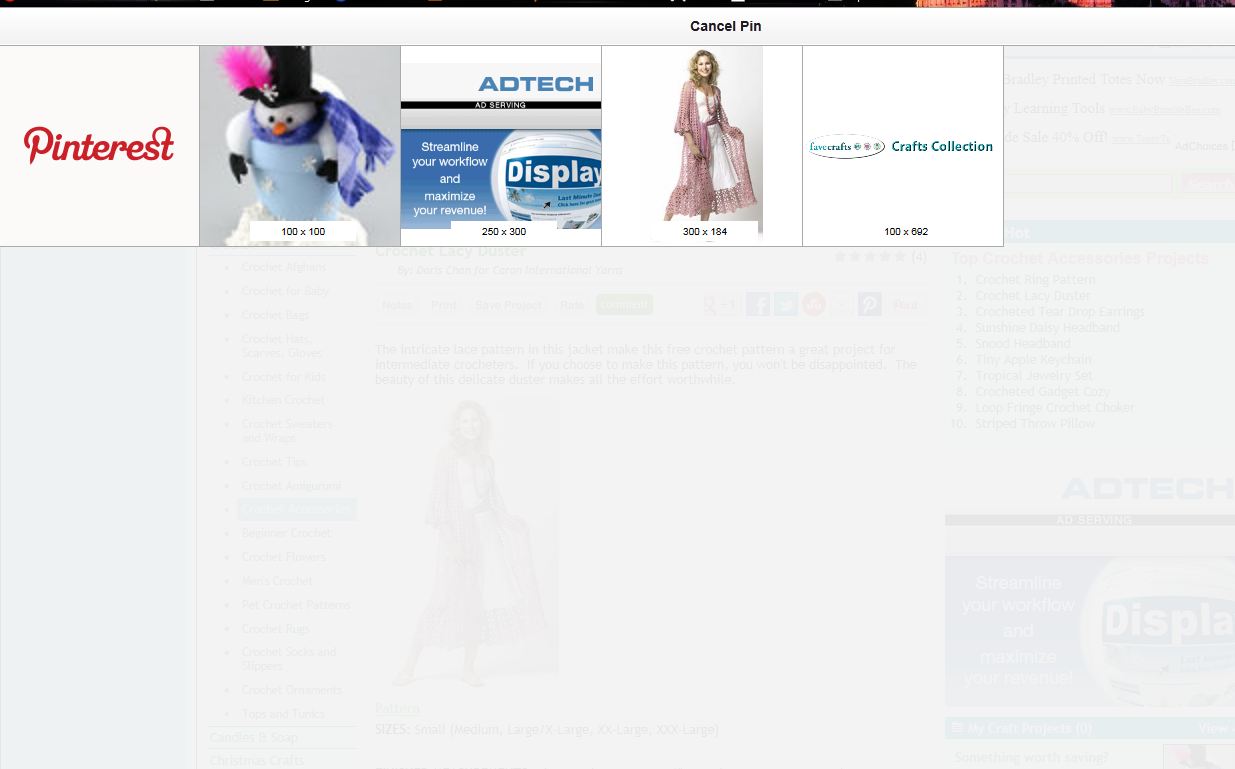Share the pattern via Facebook icon
This screenshot has width=1235, height=769.
click(758, 305)
